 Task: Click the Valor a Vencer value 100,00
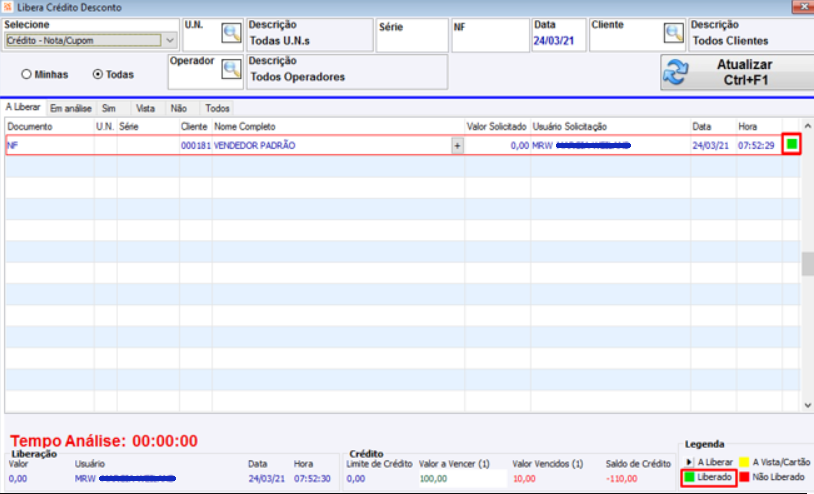coord(433,478)
